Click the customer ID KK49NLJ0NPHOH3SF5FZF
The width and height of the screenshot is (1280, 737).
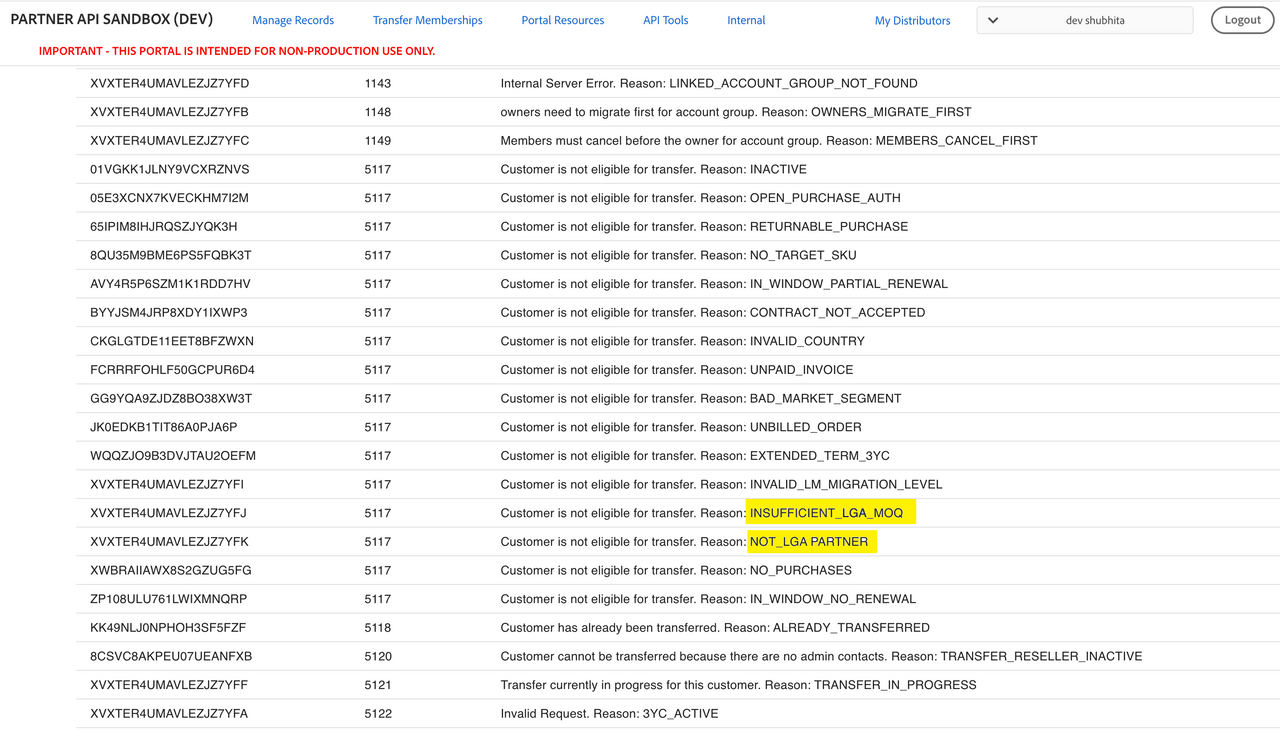[167, 628]
